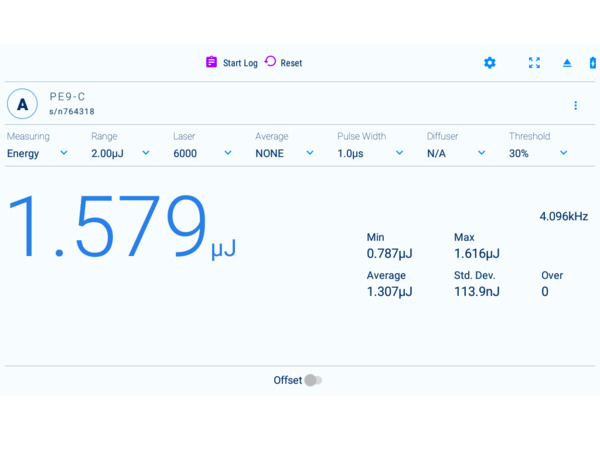Toggle the Offset switch
Image resolution: width=600 pixels, height=450 pixels.
313,380
